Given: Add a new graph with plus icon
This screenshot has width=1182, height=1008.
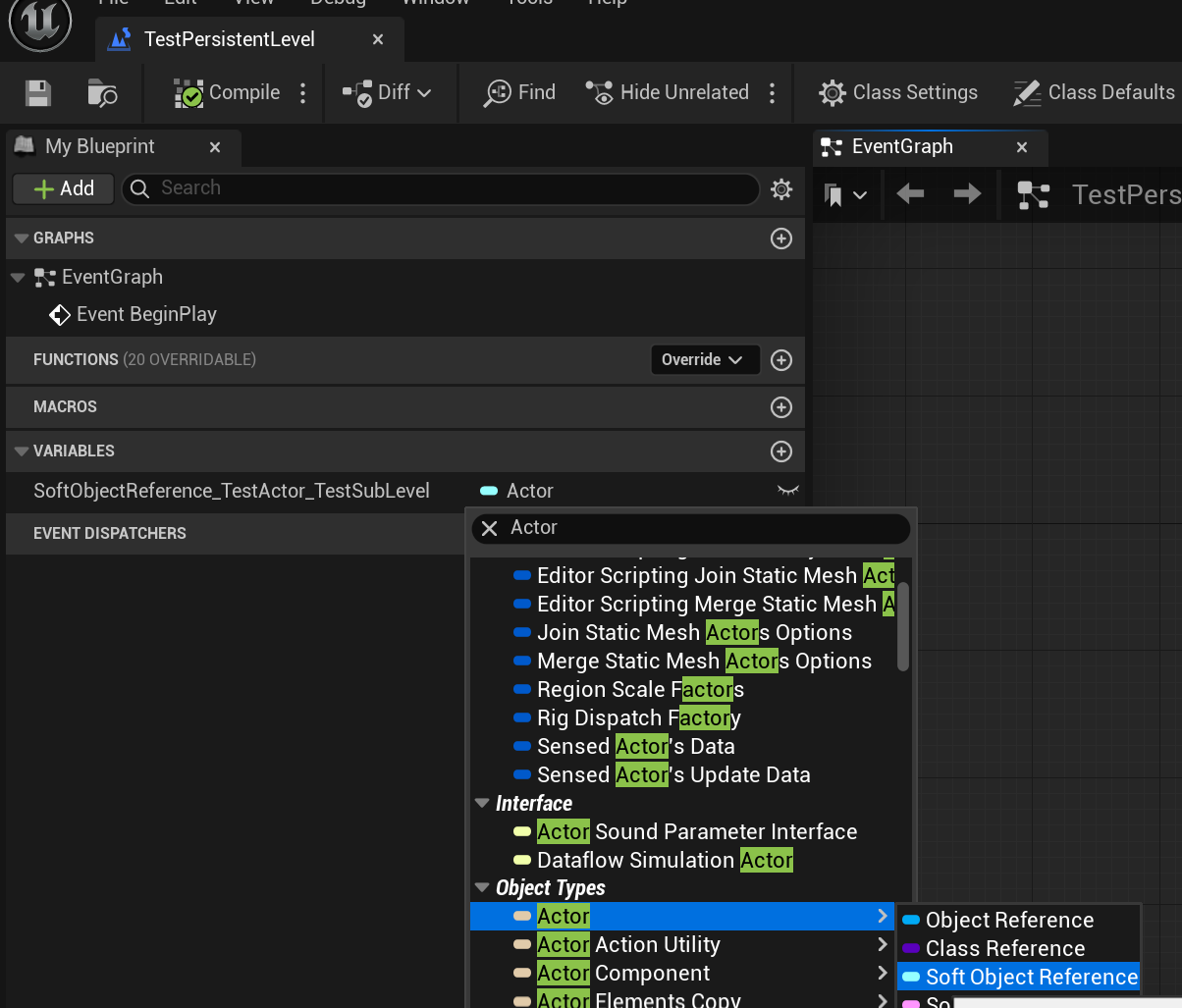Looking at the screenshot, I should point(781,239).
